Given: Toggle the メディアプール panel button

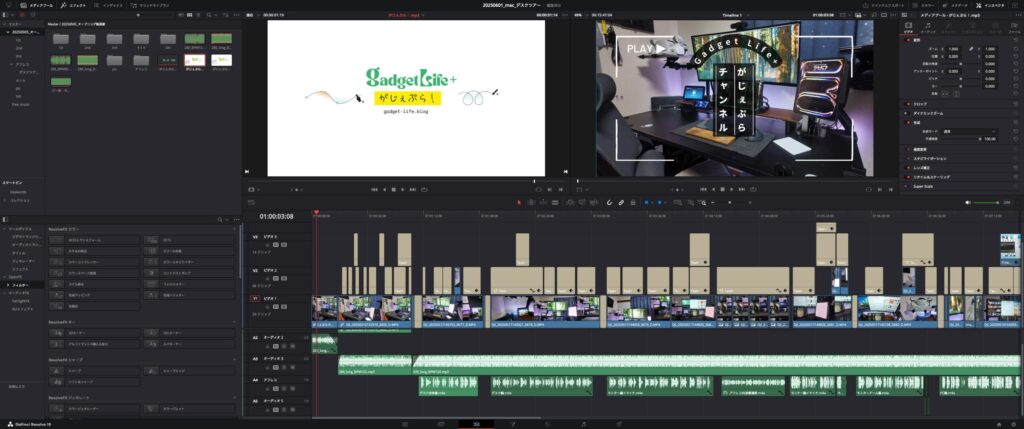Looking at the screenshot, I should pos(37,5).
